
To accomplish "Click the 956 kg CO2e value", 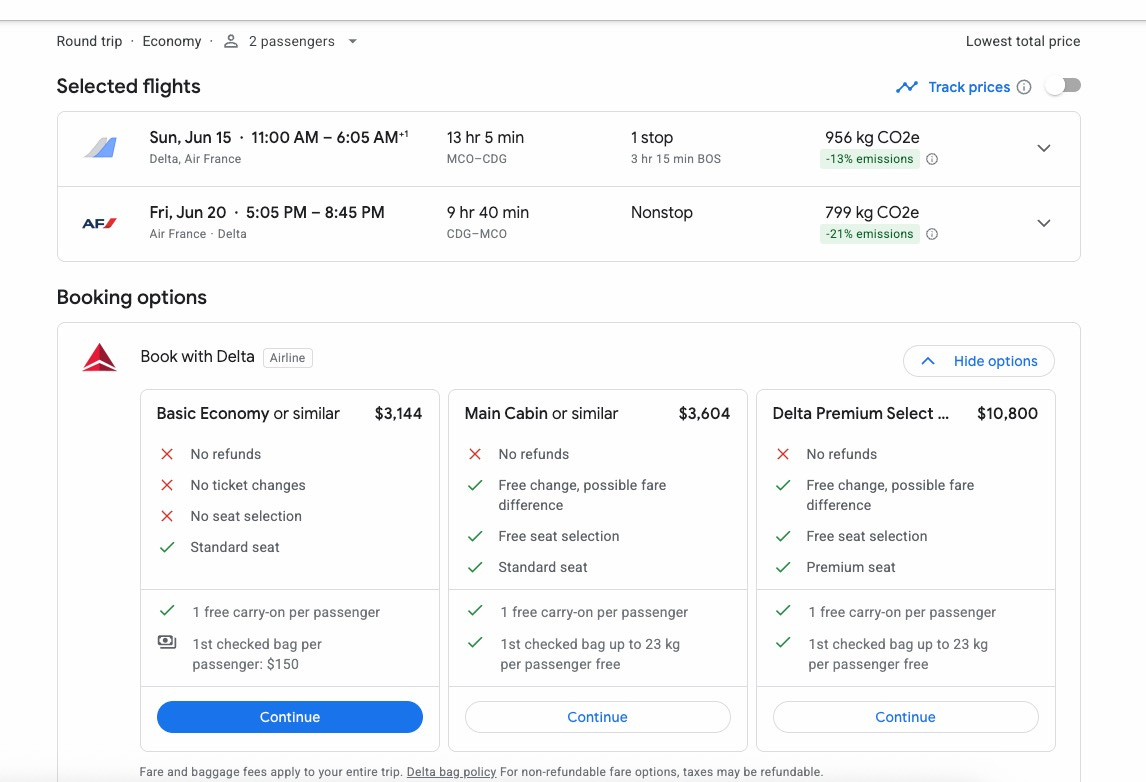I will [872, 137].
